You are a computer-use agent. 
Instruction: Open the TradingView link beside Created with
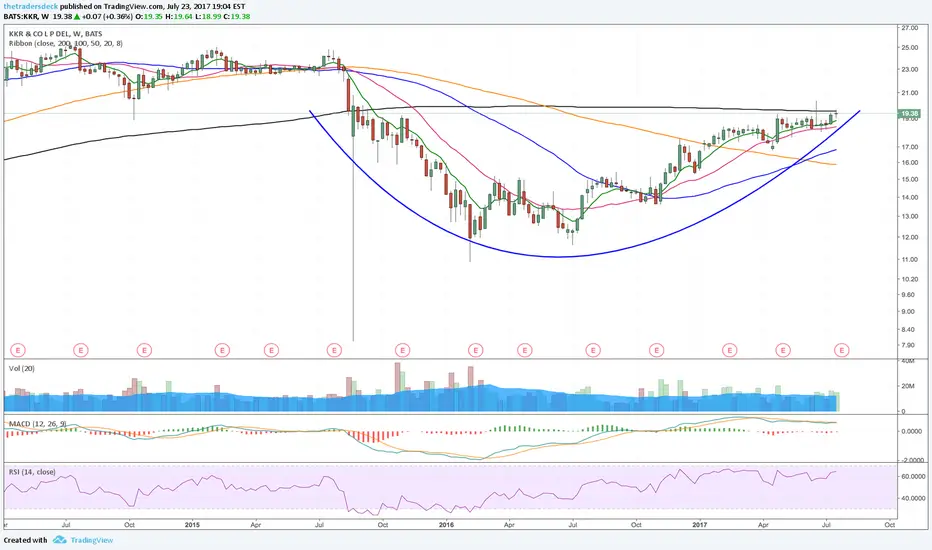(92, 540)
